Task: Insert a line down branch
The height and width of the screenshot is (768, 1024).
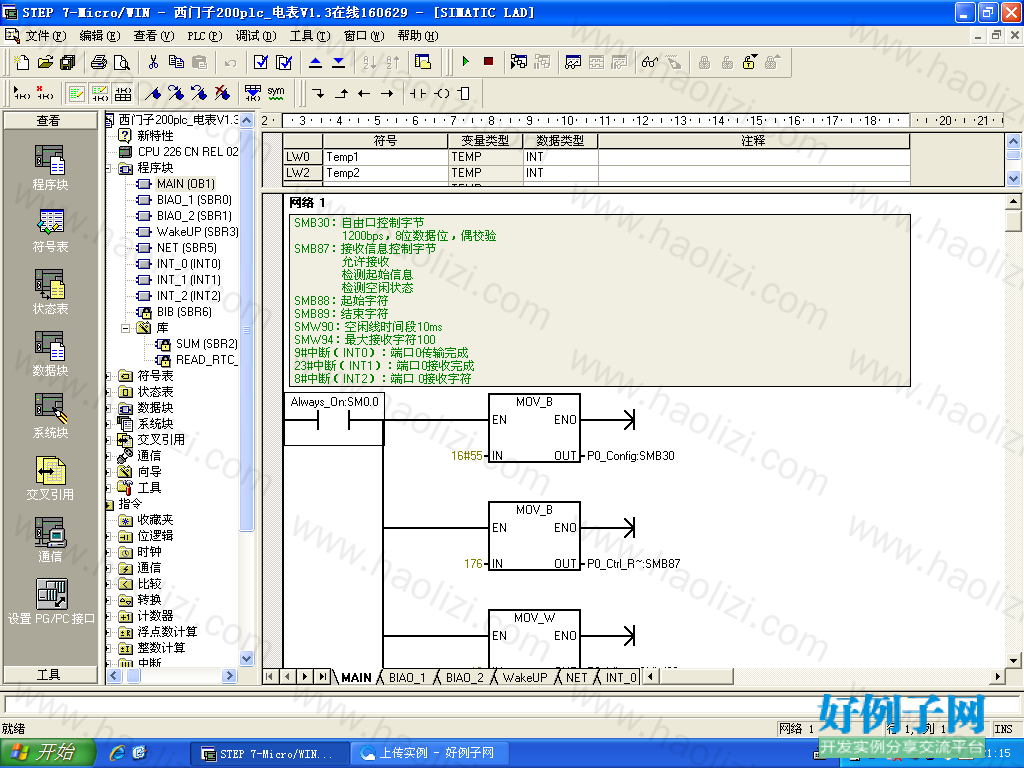Action: coord(318,93)
